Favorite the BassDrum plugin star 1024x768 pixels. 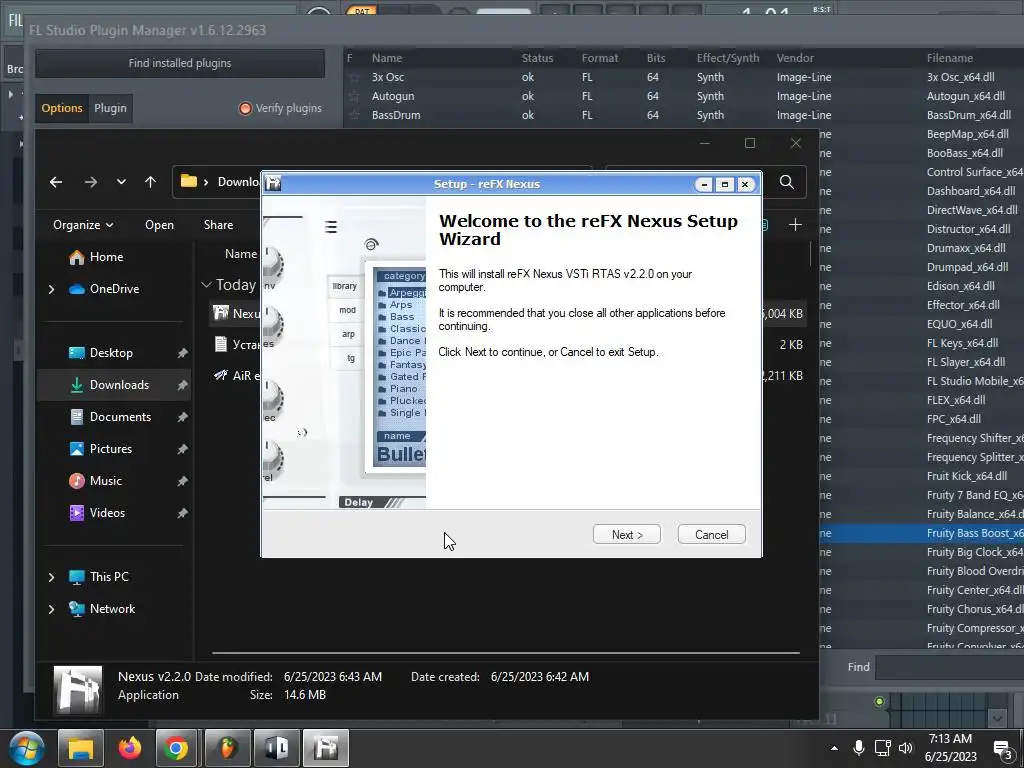tap(353, 115)
